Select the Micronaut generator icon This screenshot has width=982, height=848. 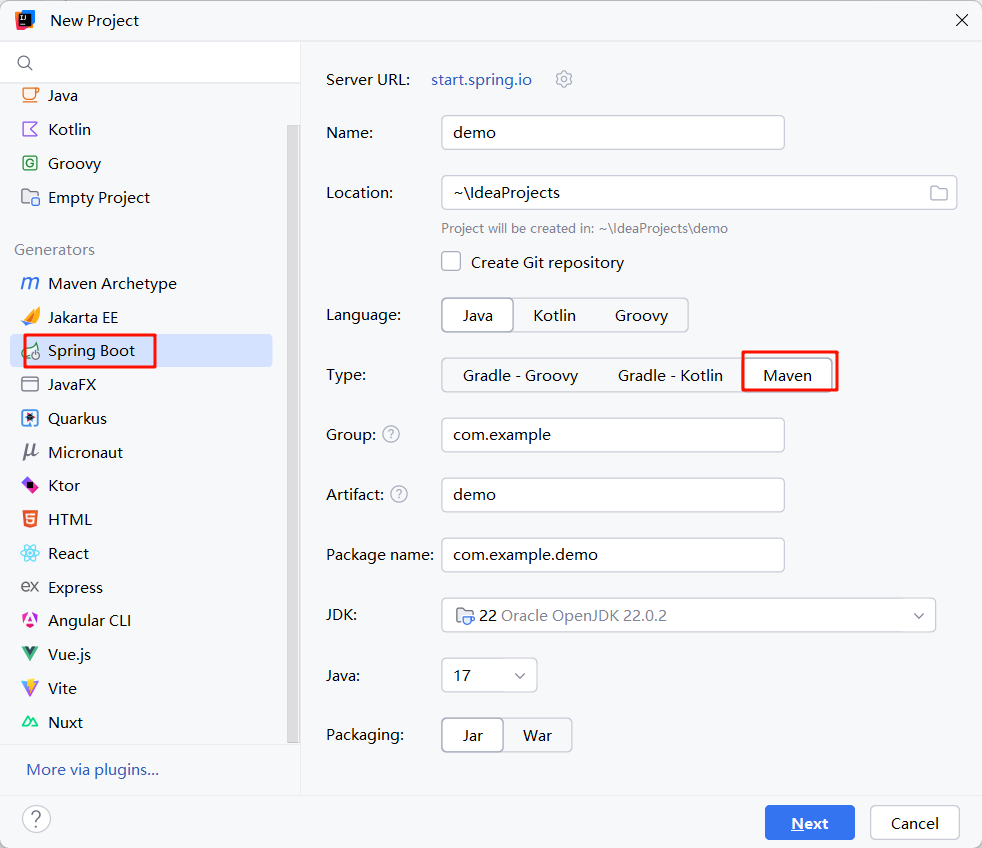click(30, 452)
